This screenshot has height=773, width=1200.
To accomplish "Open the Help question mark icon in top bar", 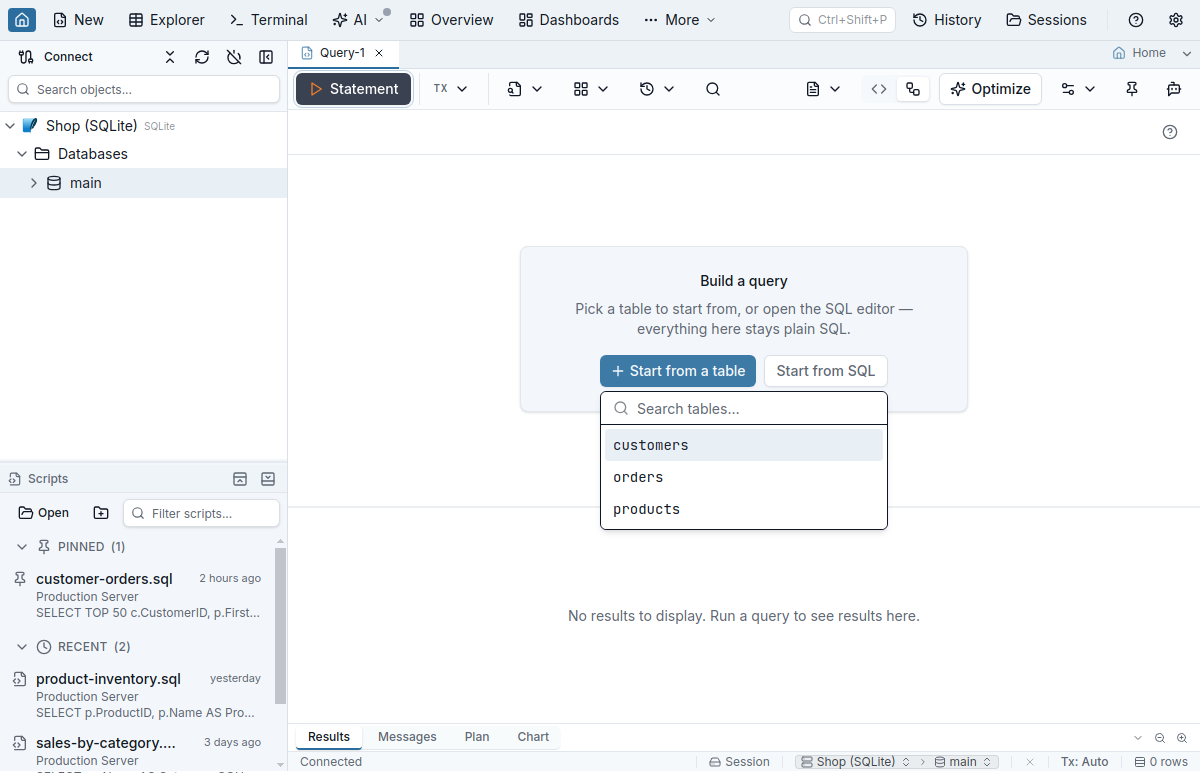I will [1136, 20].
